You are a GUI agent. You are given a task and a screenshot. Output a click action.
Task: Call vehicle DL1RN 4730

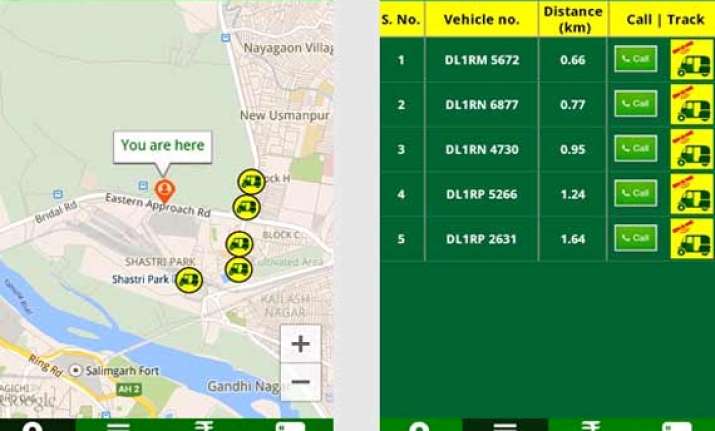tap(635, 148)
